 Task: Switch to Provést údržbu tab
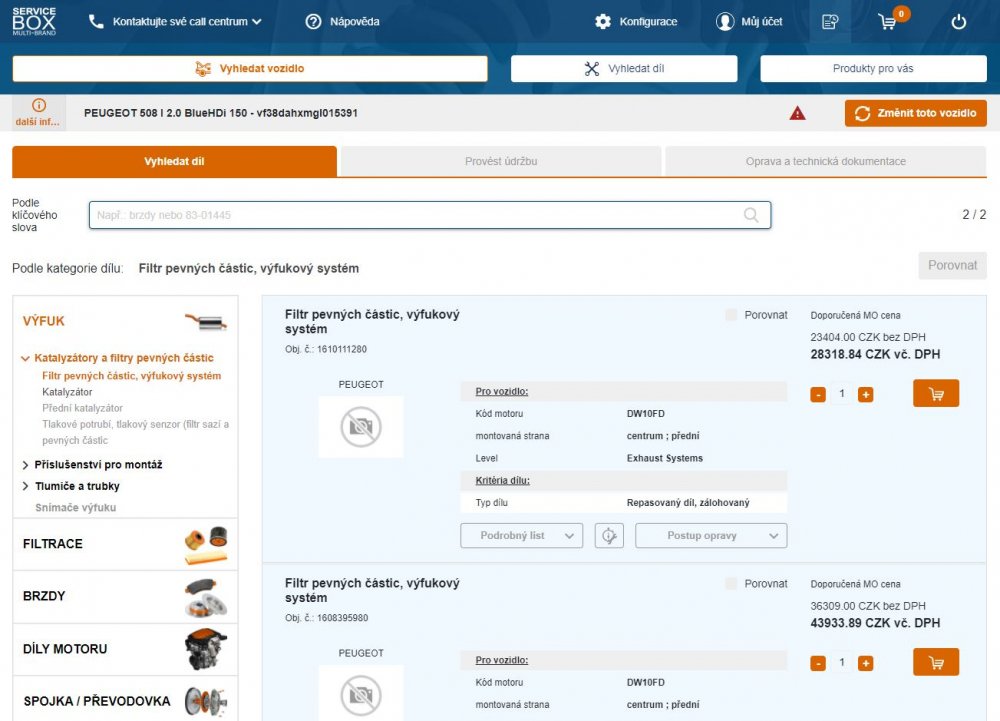tap(501, 161)
